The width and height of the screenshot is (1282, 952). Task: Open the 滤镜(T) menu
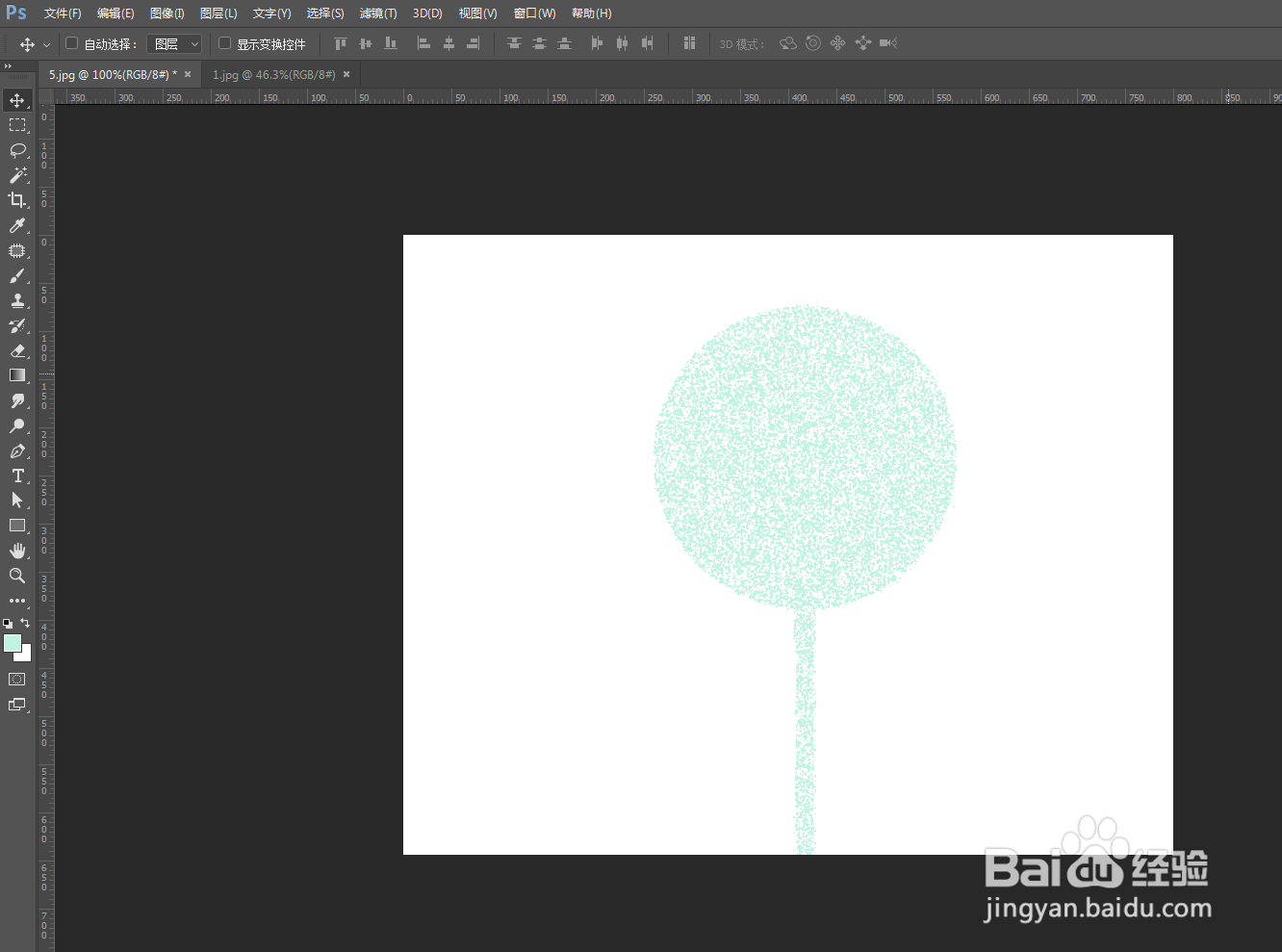378,13
